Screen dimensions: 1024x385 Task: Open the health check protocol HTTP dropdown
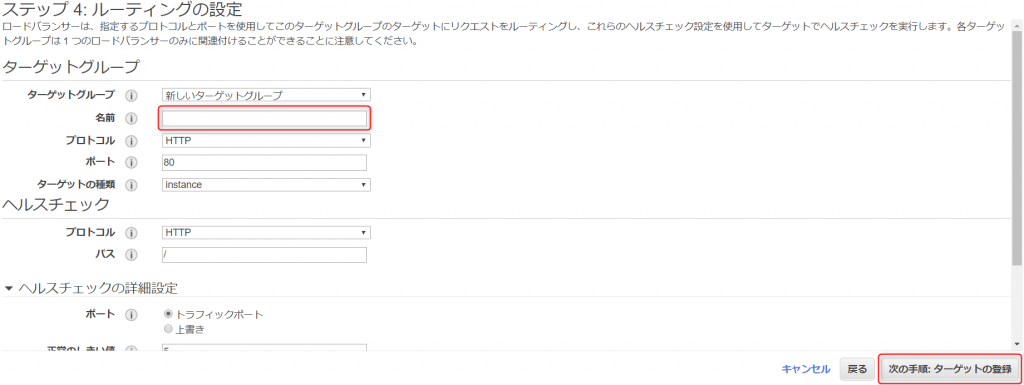pos(266,232)
